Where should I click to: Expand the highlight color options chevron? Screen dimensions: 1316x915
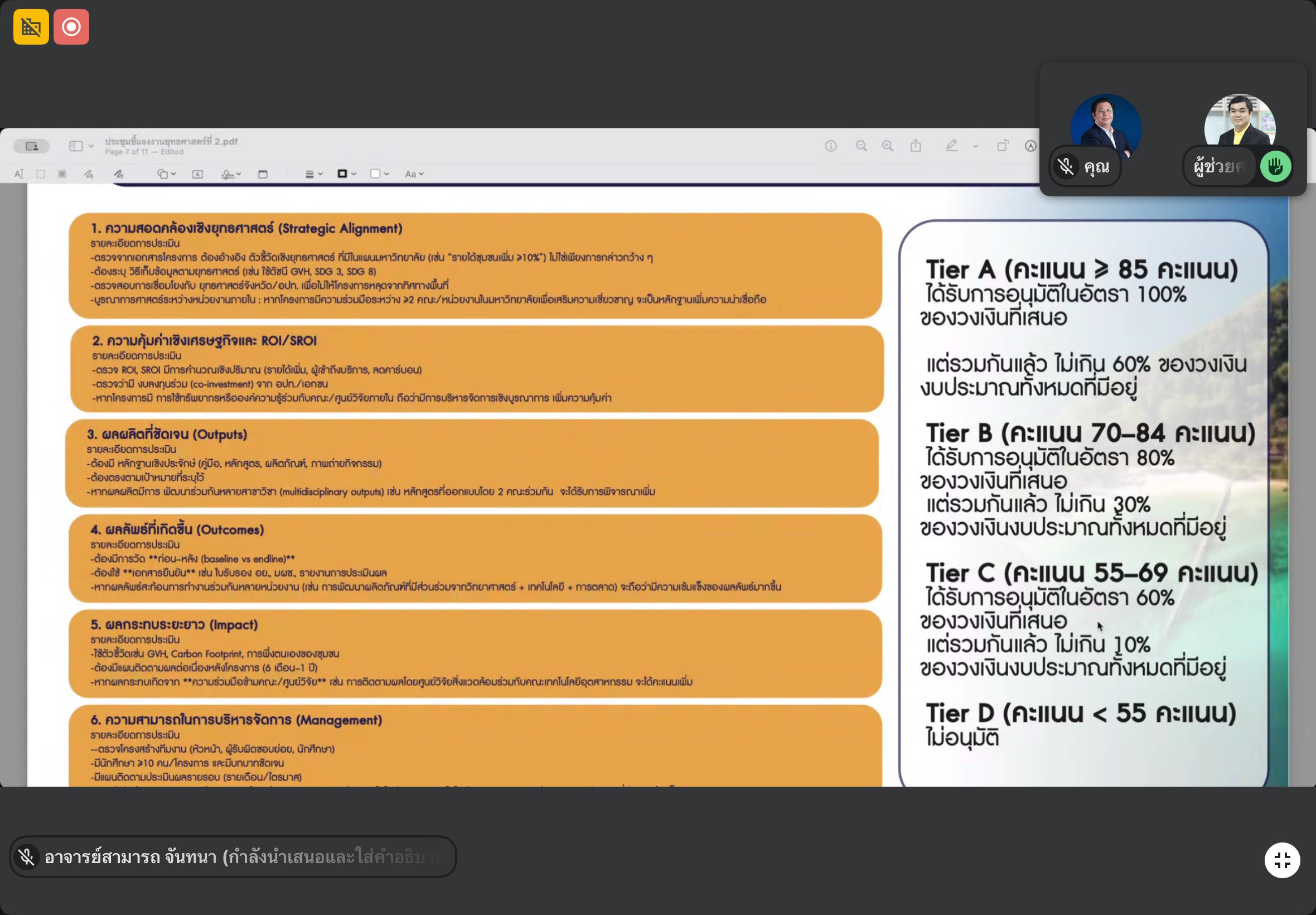pyautogui.click(x=975, y=146)
